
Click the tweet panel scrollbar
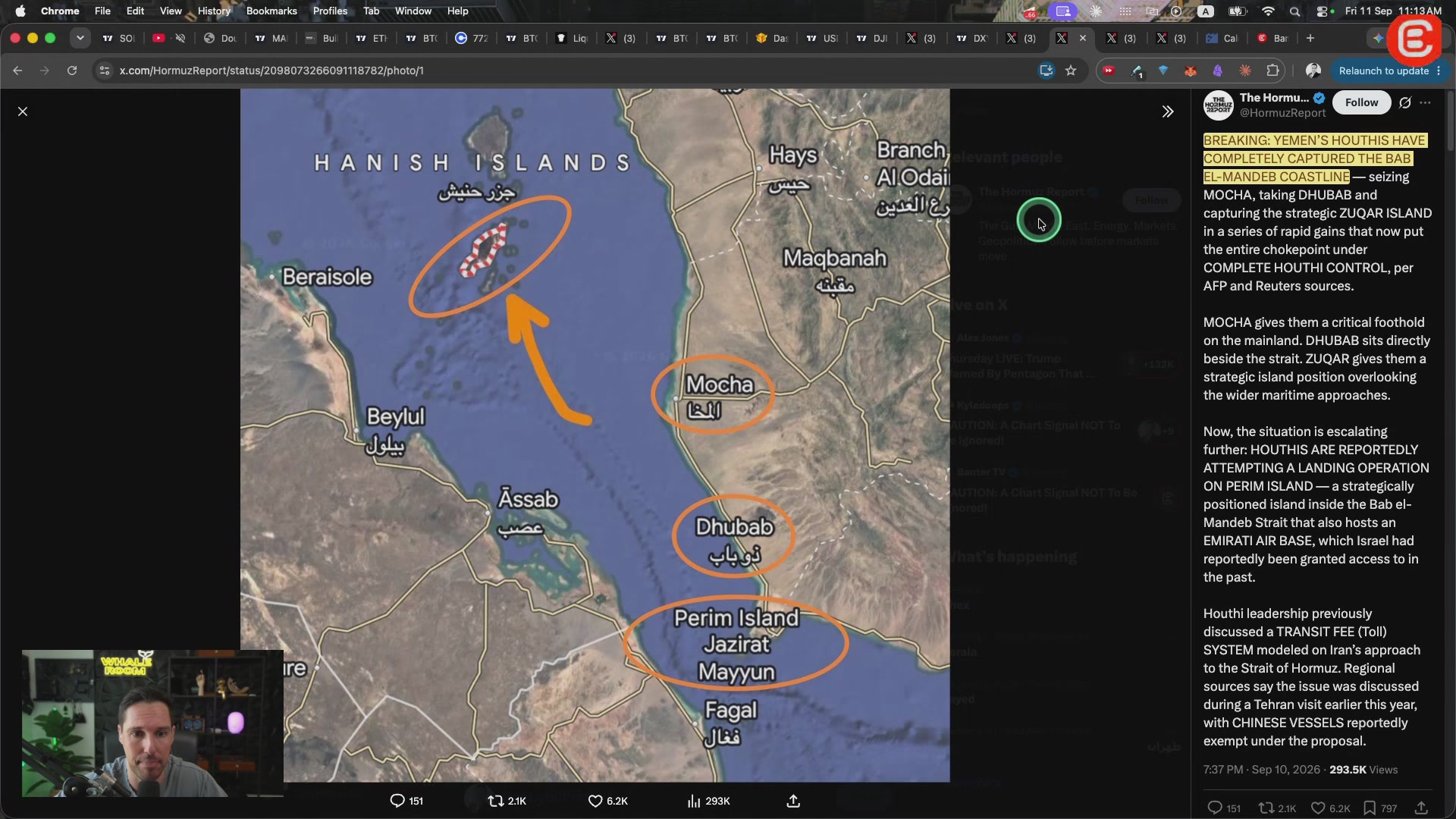1451,121
